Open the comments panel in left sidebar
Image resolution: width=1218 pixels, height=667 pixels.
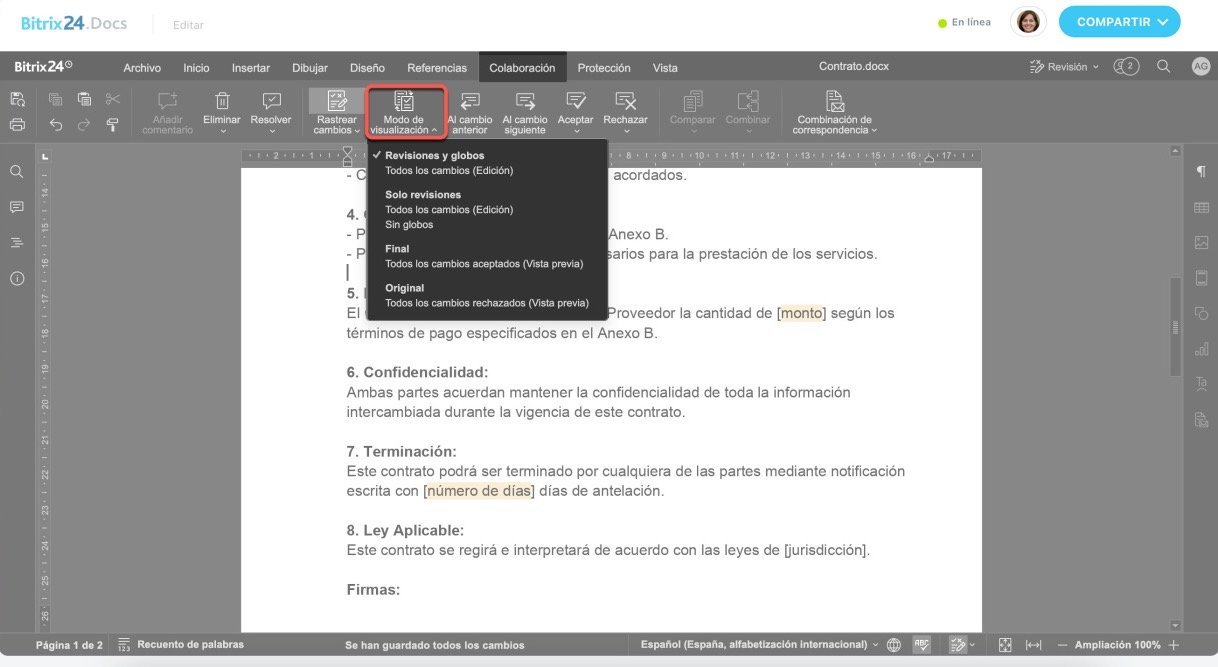pyautogui.click(x=17, y=207)
